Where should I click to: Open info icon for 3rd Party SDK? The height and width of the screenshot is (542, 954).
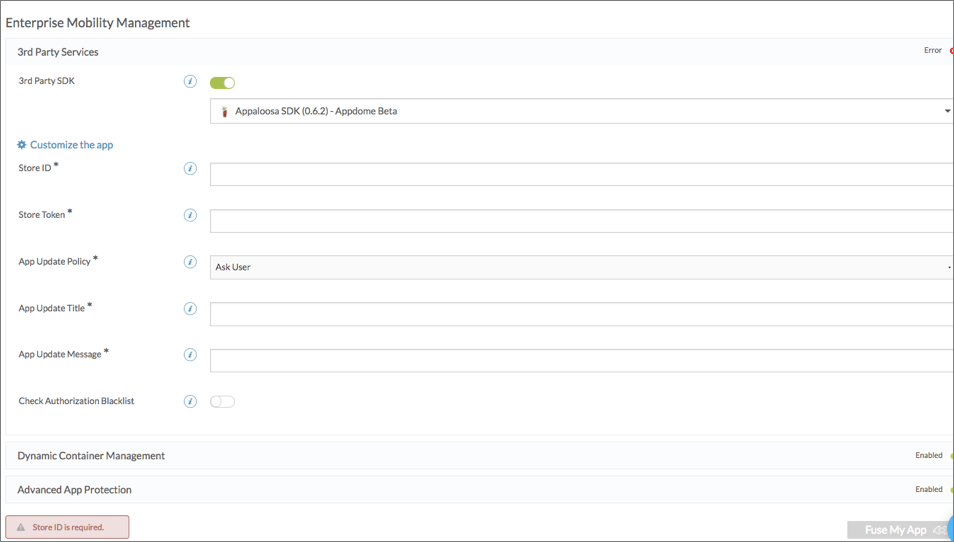[190, 82]
